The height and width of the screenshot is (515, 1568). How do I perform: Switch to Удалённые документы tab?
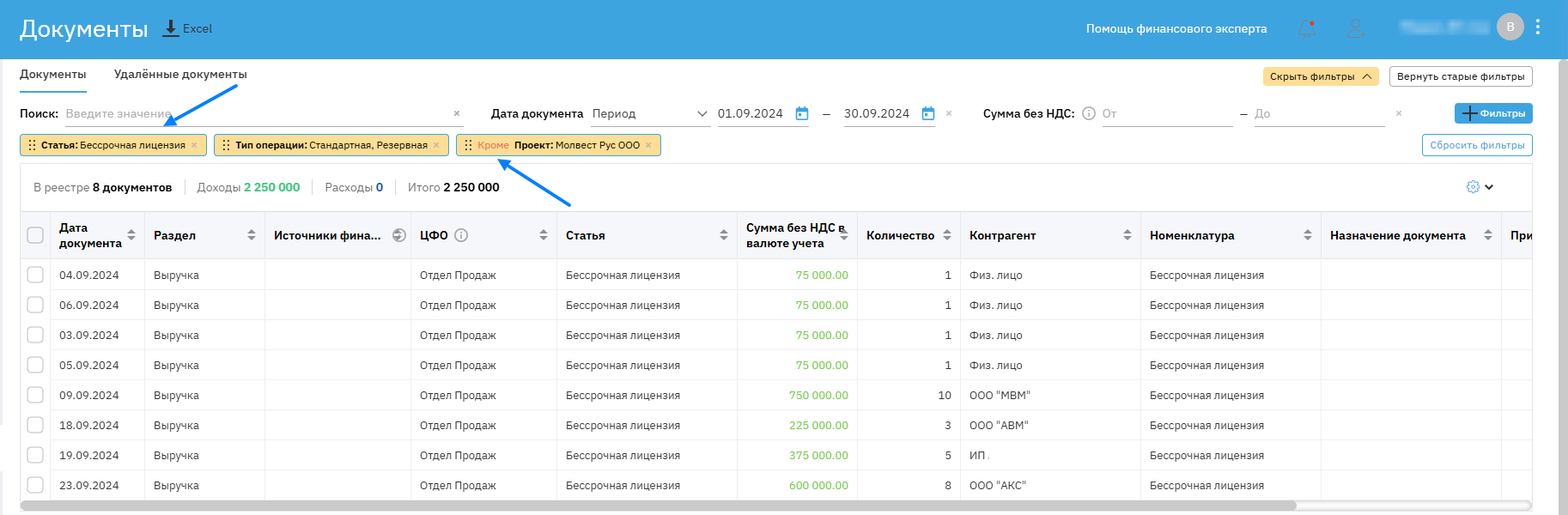180,75
